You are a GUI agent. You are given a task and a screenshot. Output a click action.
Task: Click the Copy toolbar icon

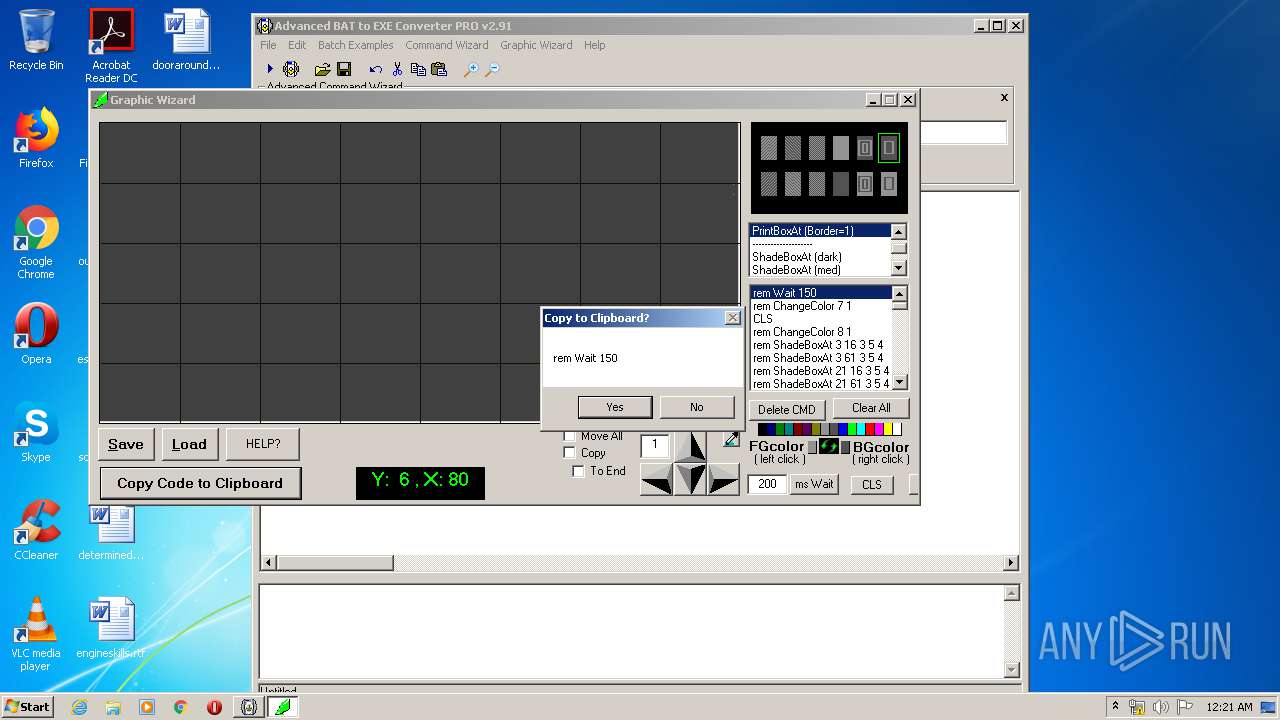point(418,69)
